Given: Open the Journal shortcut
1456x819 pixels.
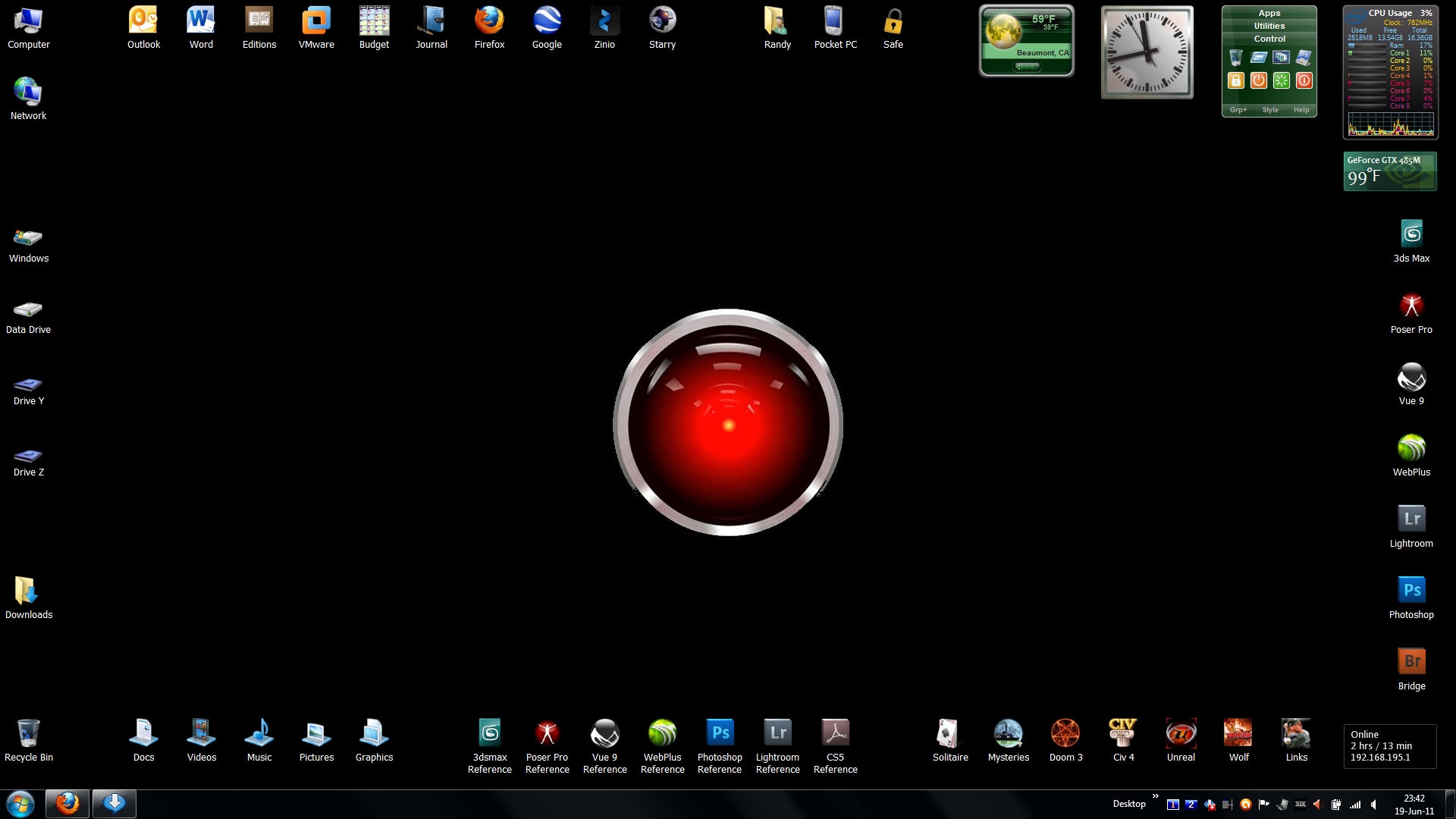Looking at the screenshot, I should click(431, 28).
